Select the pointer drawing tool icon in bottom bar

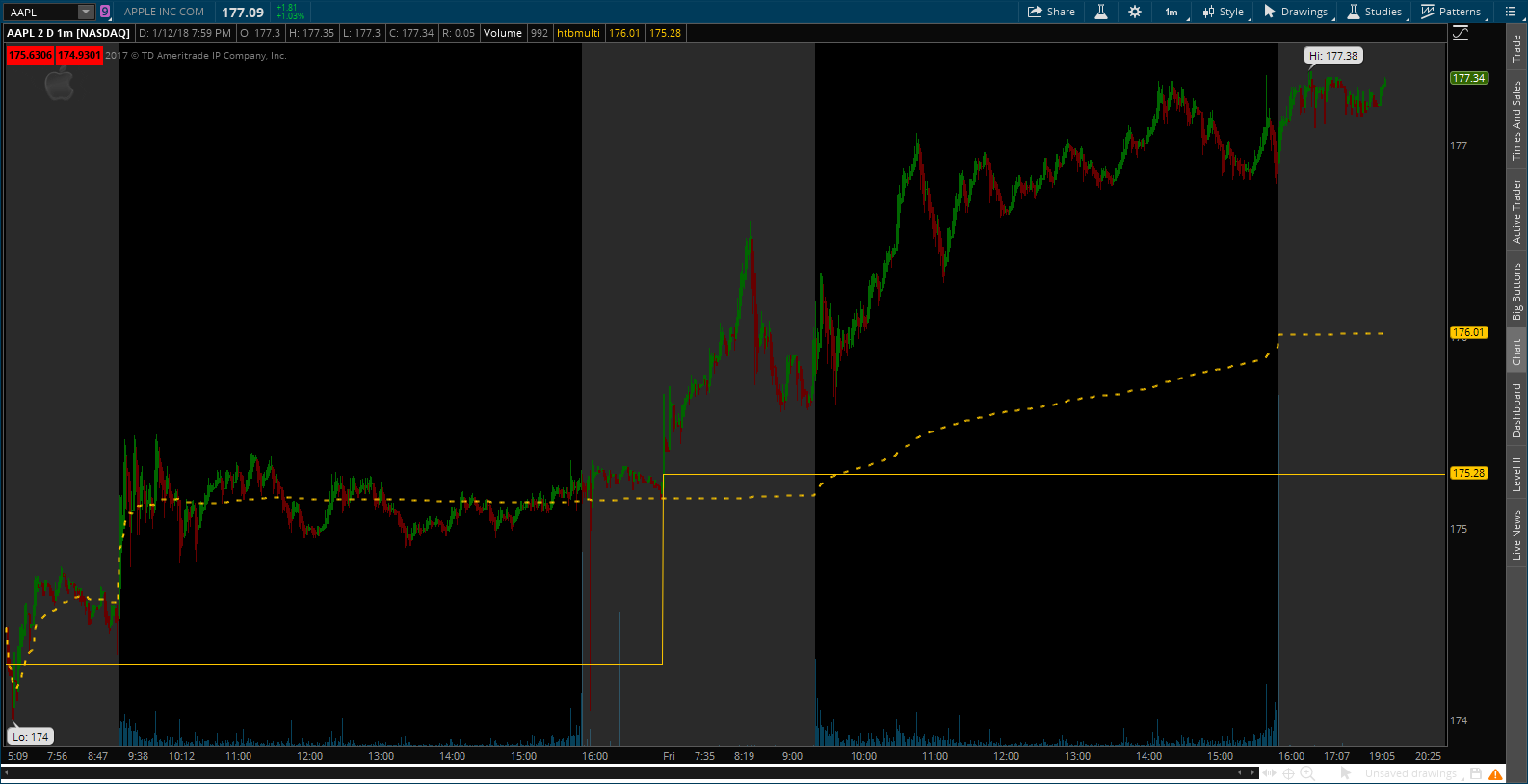[x=1345, y=773]
